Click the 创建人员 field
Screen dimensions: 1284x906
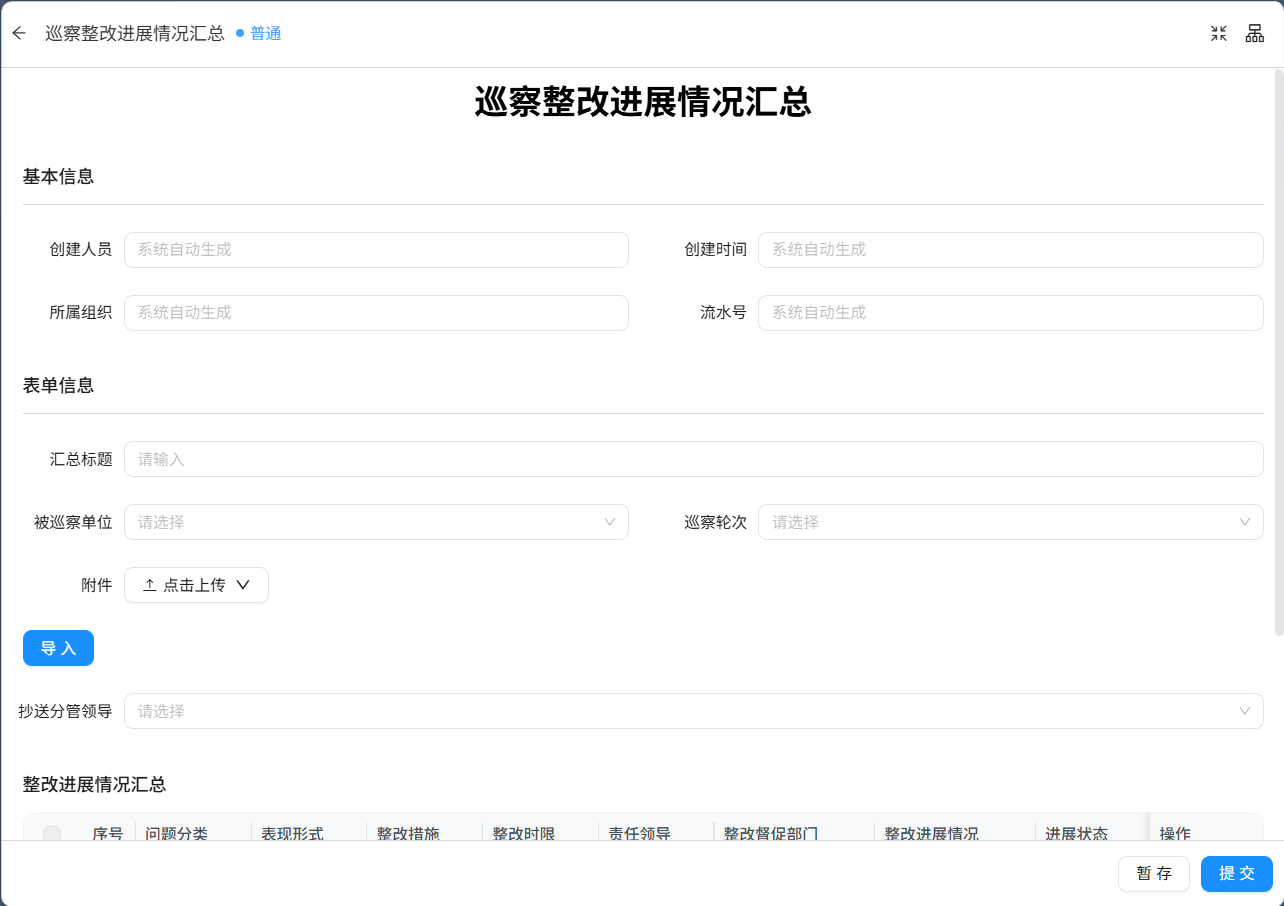tap(376, 250)
